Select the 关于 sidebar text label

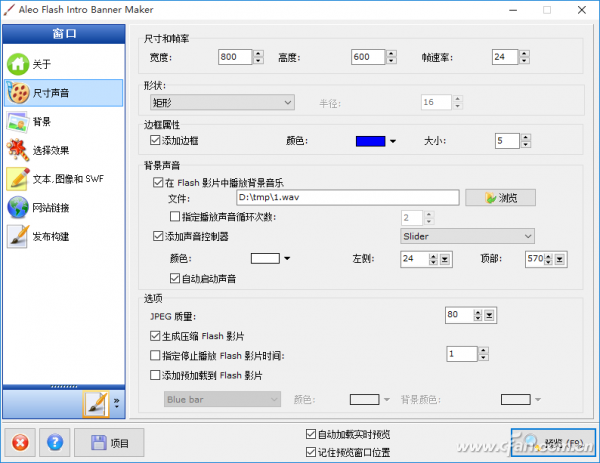click(x=42, y=64)
